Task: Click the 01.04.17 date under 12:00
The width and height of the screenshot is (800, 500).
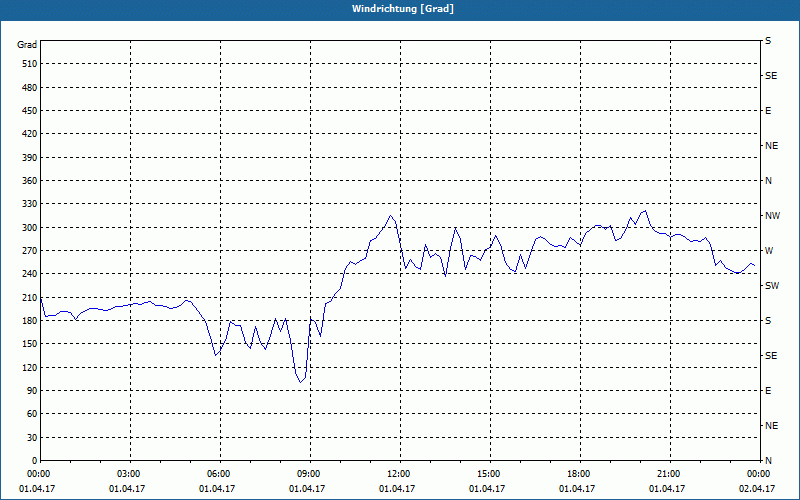Action: [x=397, y=489]
